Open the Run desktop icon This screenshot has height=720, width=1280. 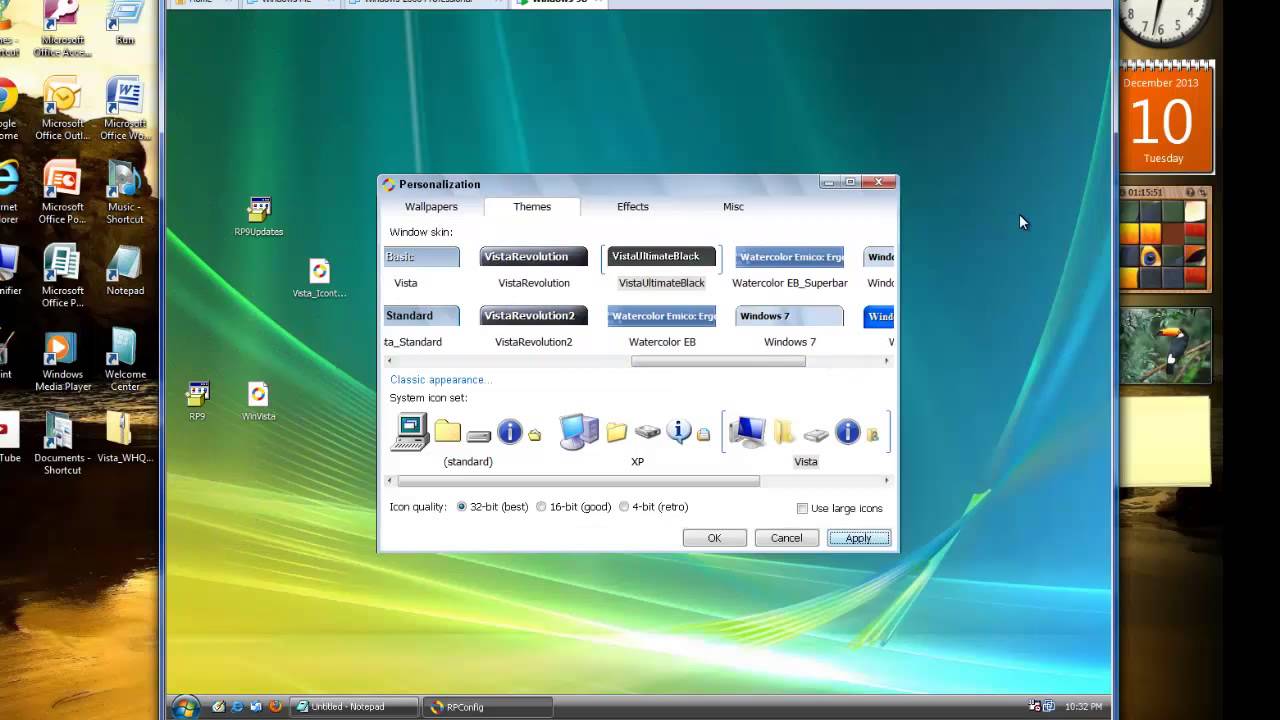(x=125, y=24)
